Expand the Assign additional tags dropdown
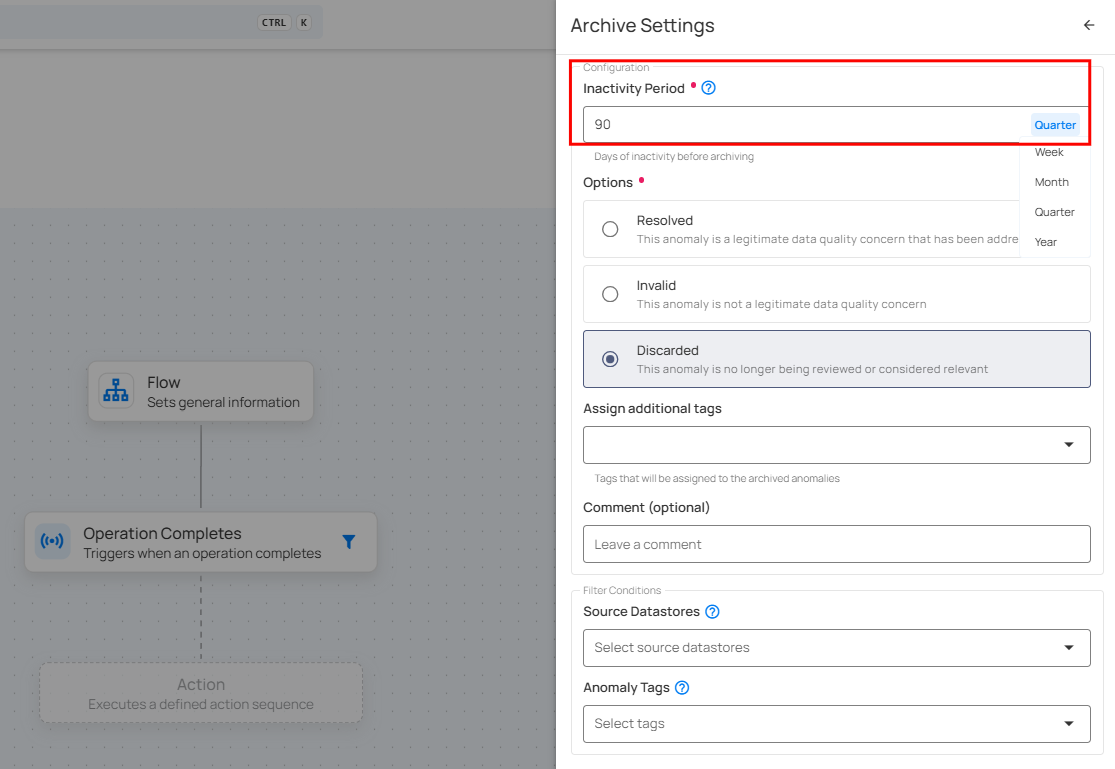 coord(1068,445)
